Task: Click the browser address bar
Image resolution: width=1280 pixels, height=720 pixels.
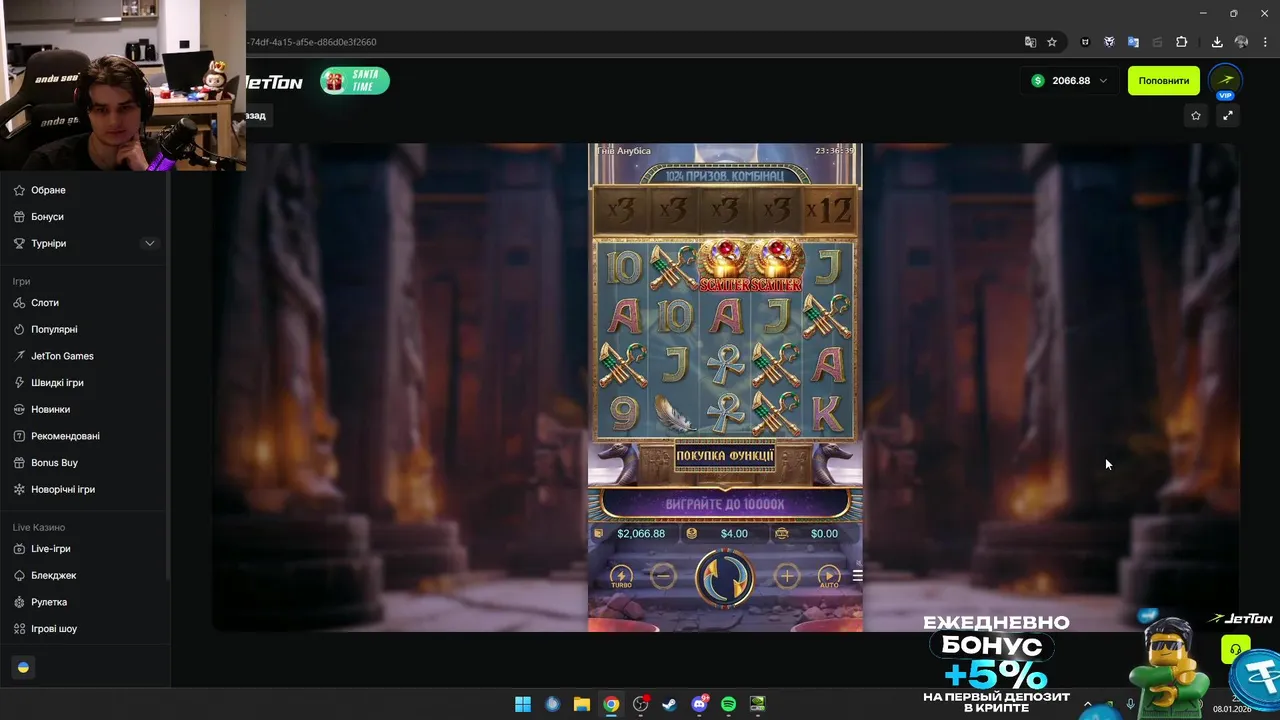Action: pos(640,42)
